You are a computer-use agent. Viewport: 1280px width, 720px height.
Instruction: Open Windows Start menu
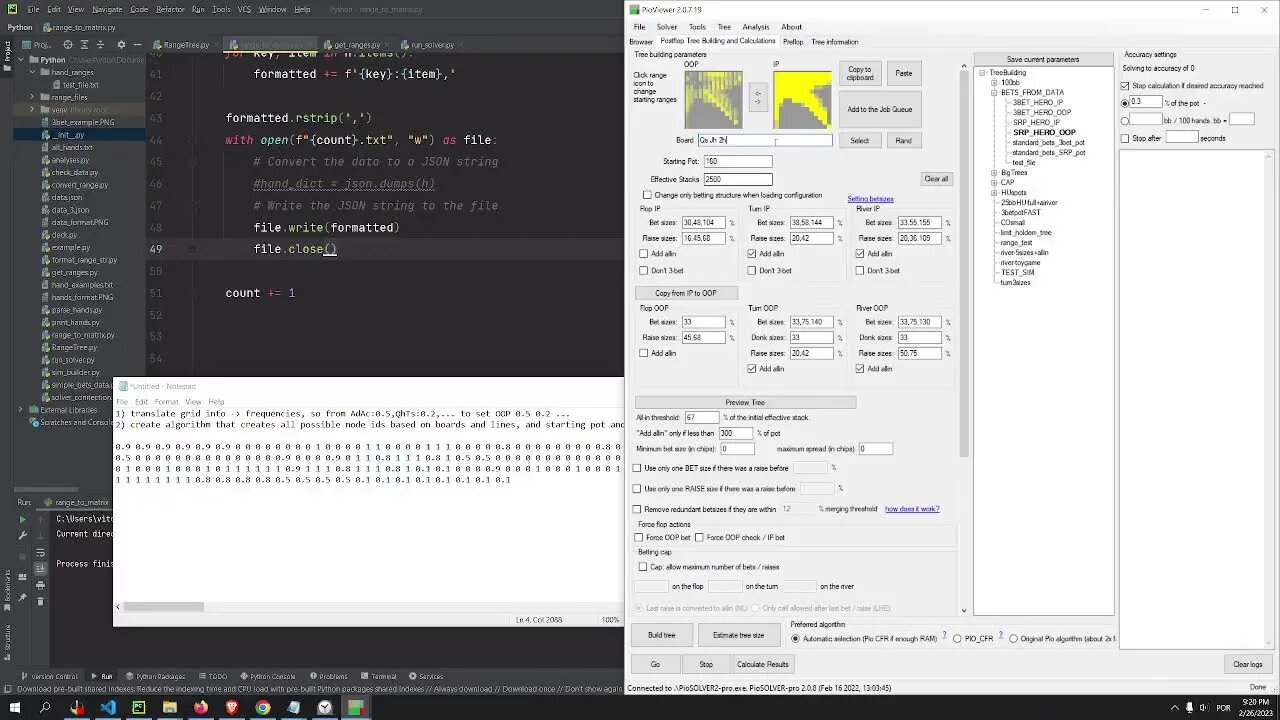coord(13,708)
